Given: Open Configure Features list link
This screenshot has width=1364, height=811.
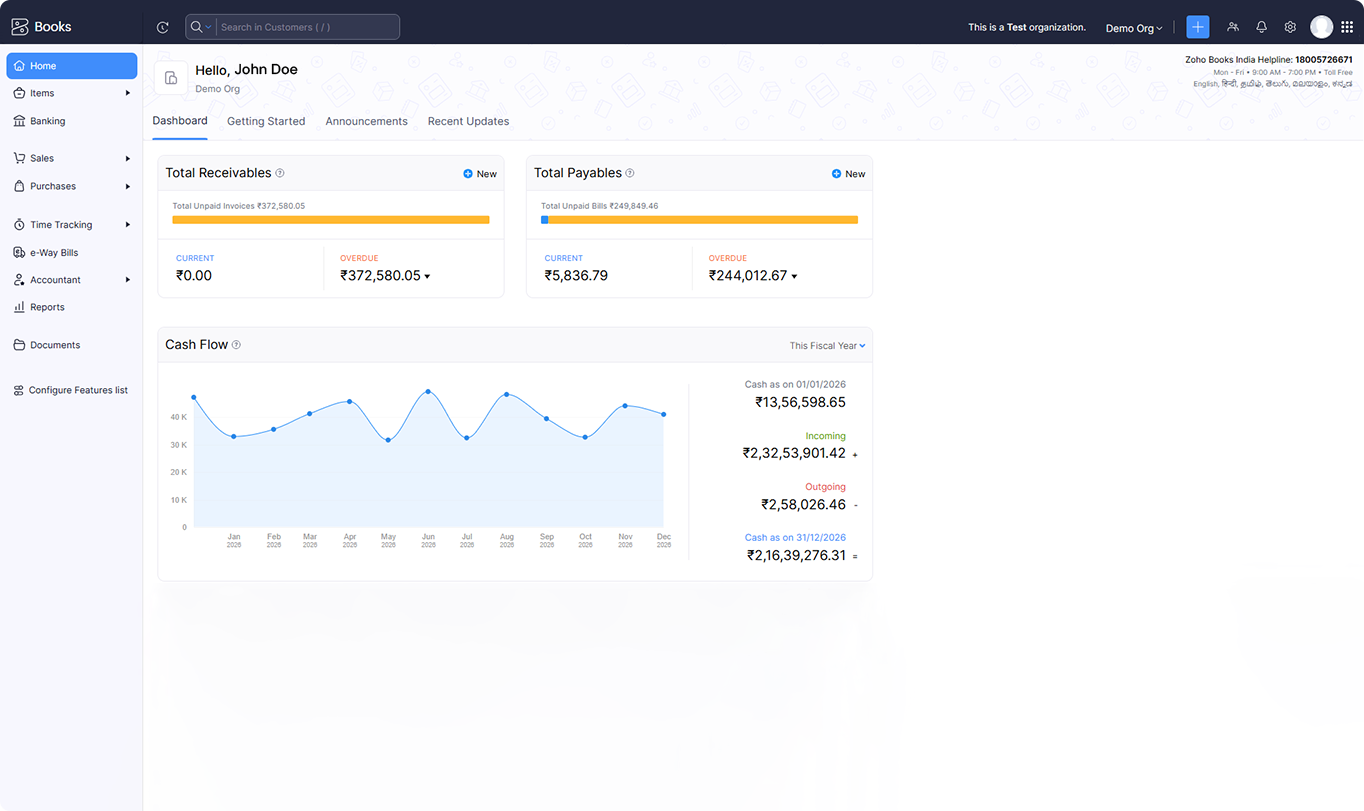Looking at the screenshot, I should (77, 390).
